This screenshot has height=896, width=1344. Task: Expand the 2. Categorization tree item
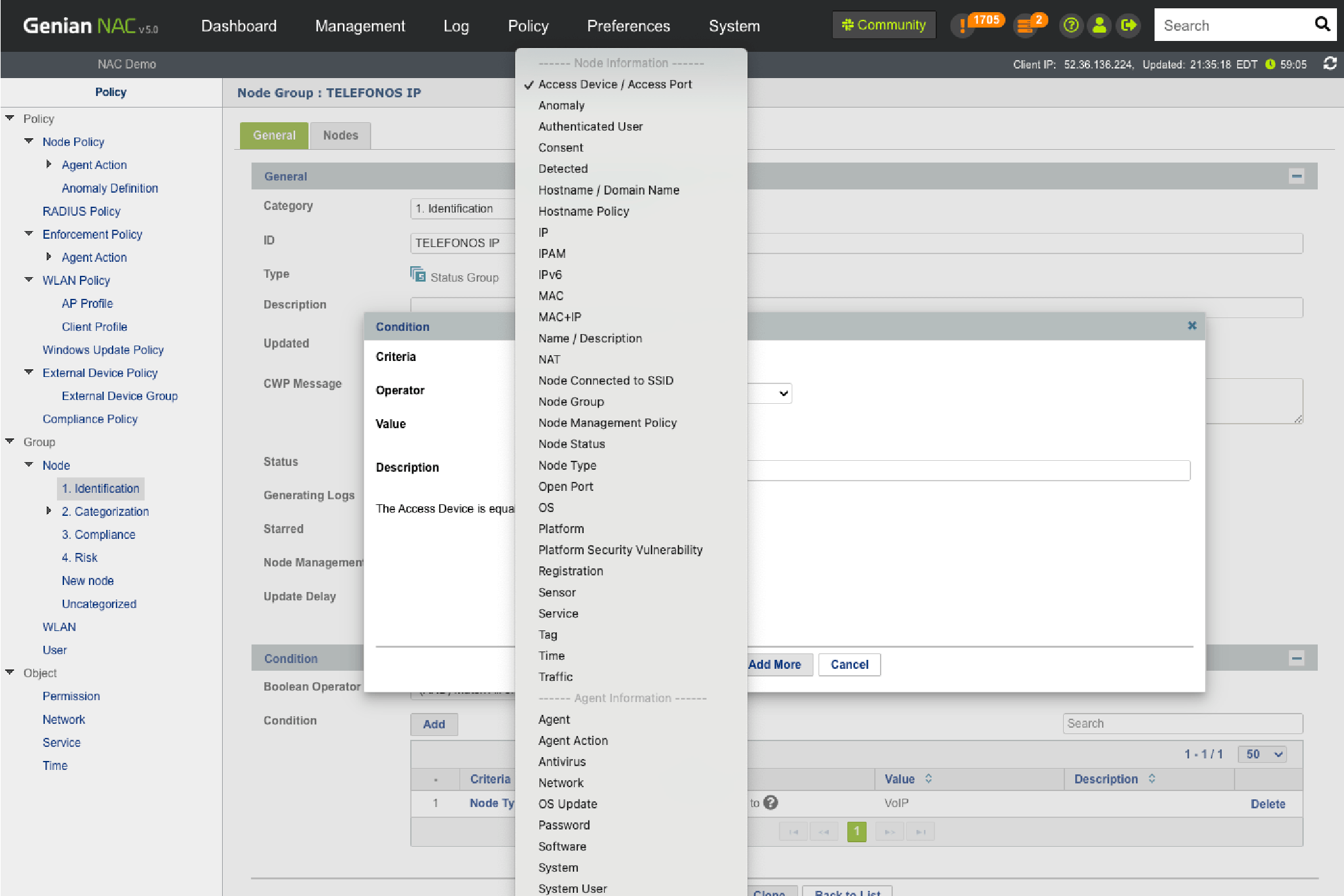[x=49, y=511]
